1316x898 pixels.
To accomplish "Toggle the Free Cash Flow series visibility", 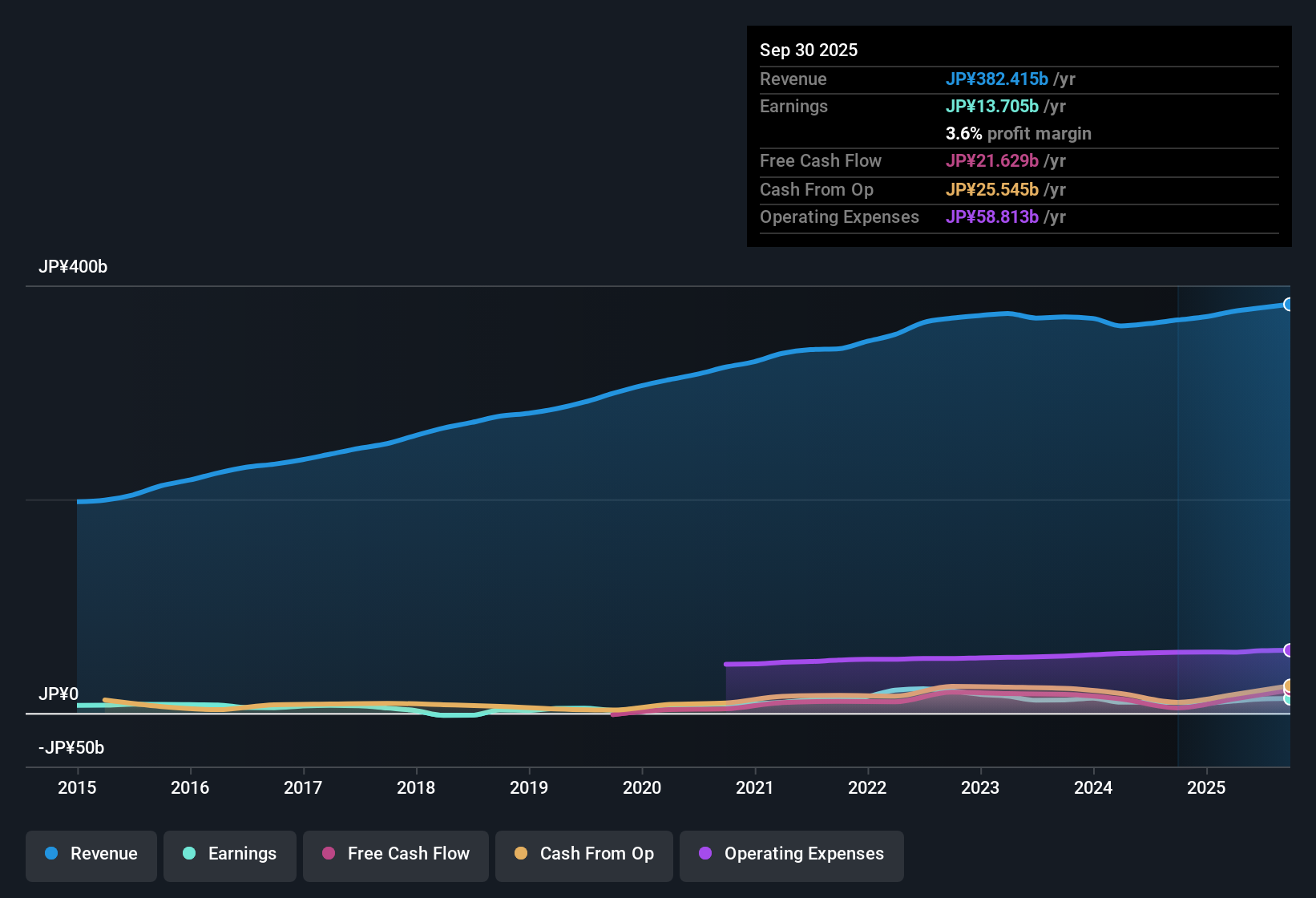I will 395,854.
